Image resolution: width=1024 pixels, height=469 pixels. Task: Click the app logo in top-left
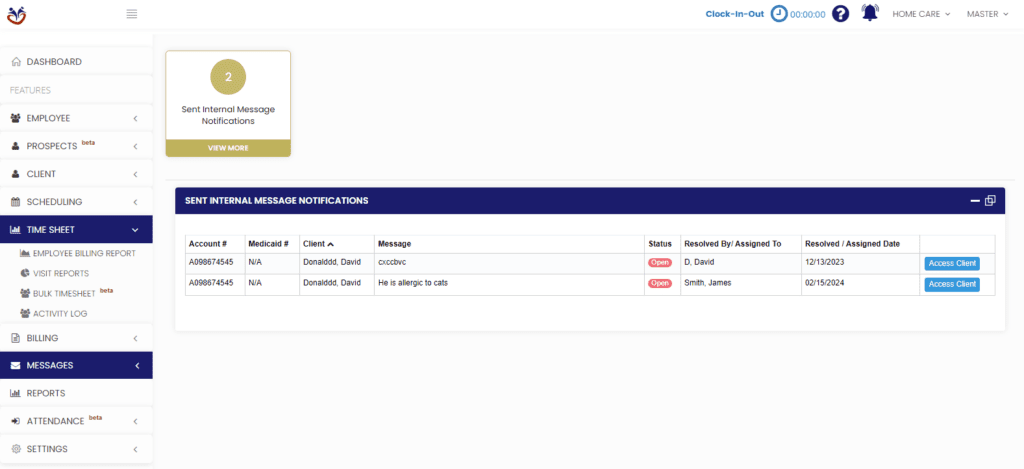coord(16,14)
